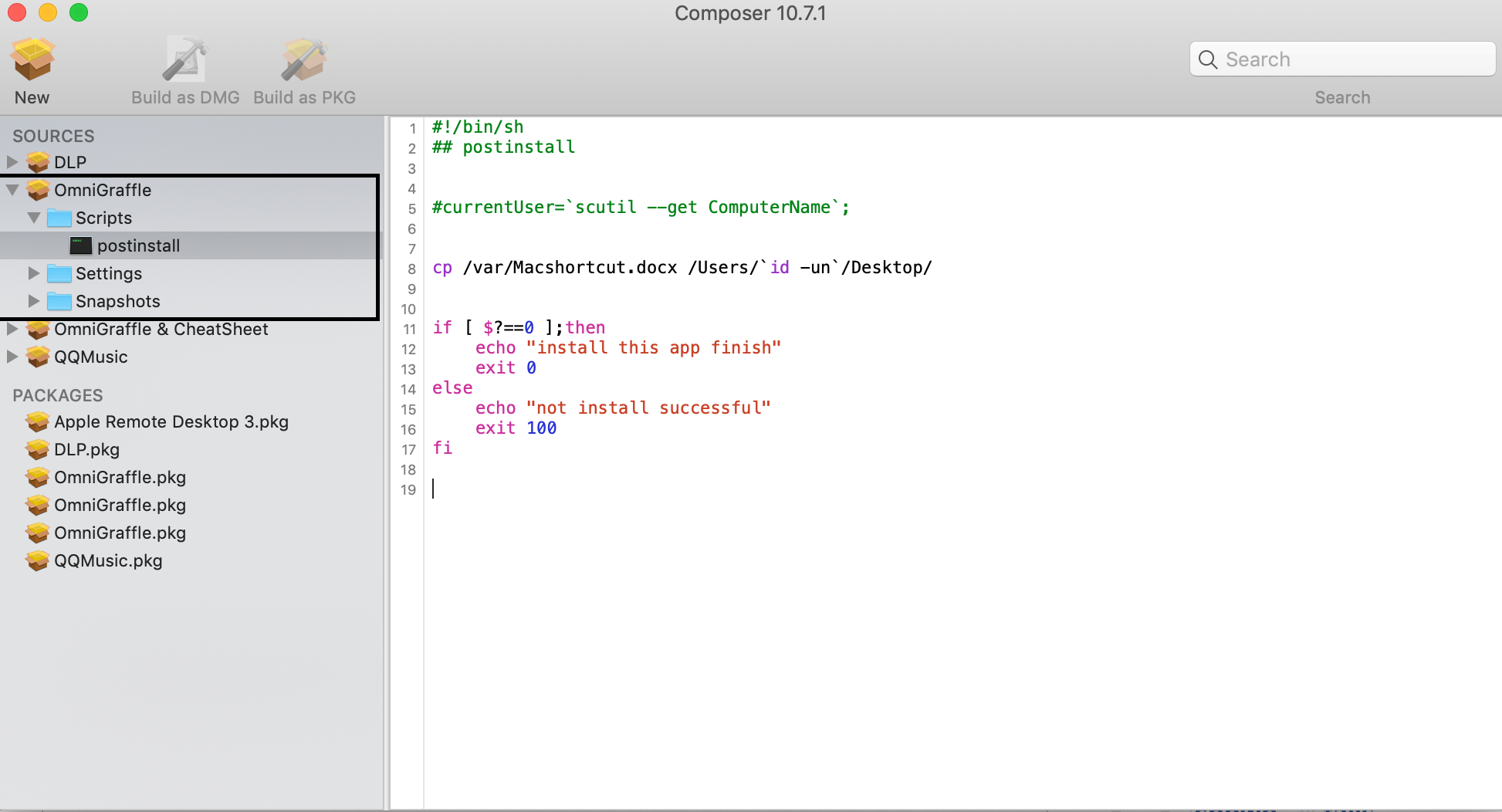Select the QQMusic.pkg label
The height and width of the screenshot is (812, 1502).
tap(108, 560)
